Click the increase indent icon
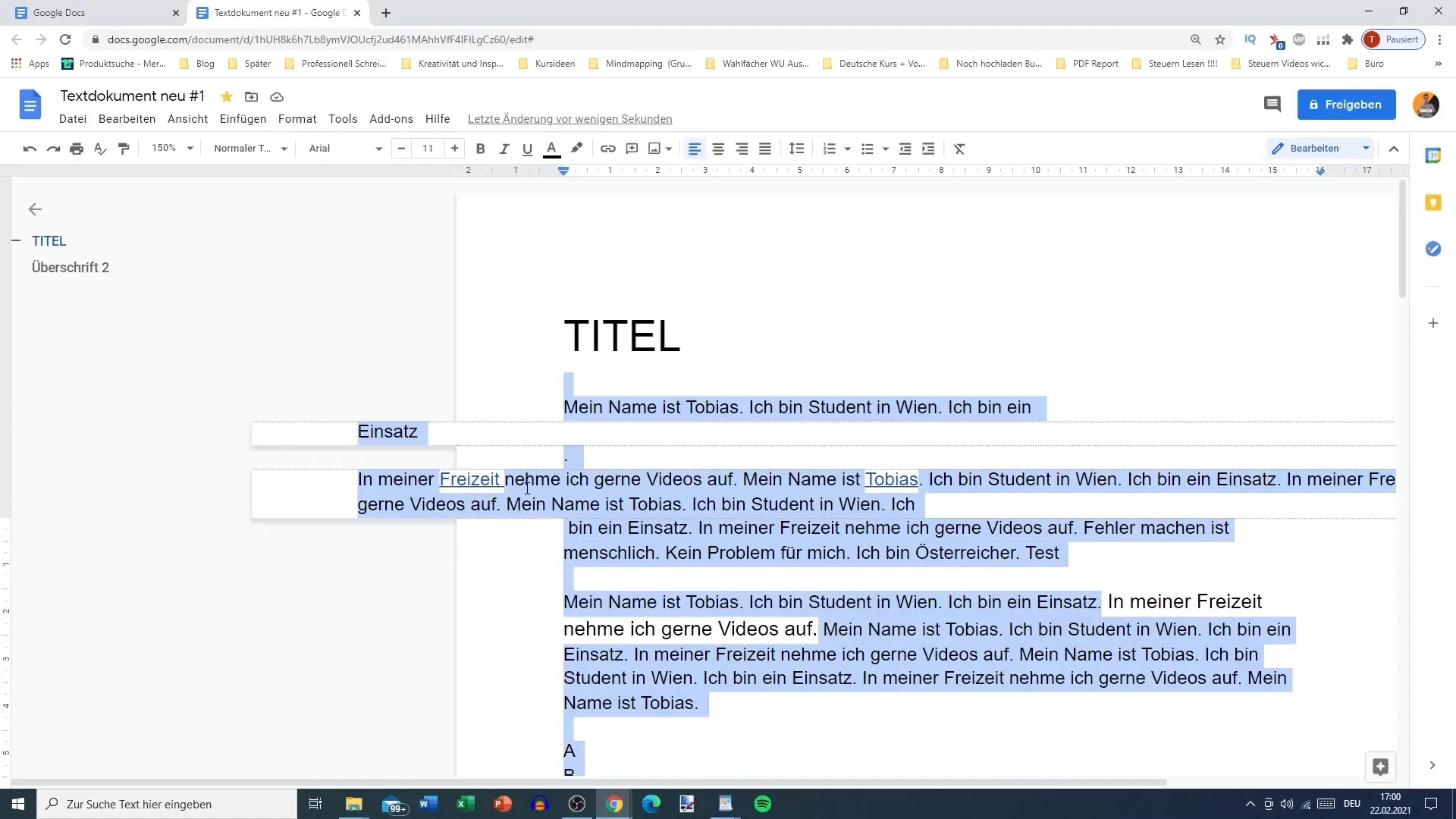 point(928,148)
